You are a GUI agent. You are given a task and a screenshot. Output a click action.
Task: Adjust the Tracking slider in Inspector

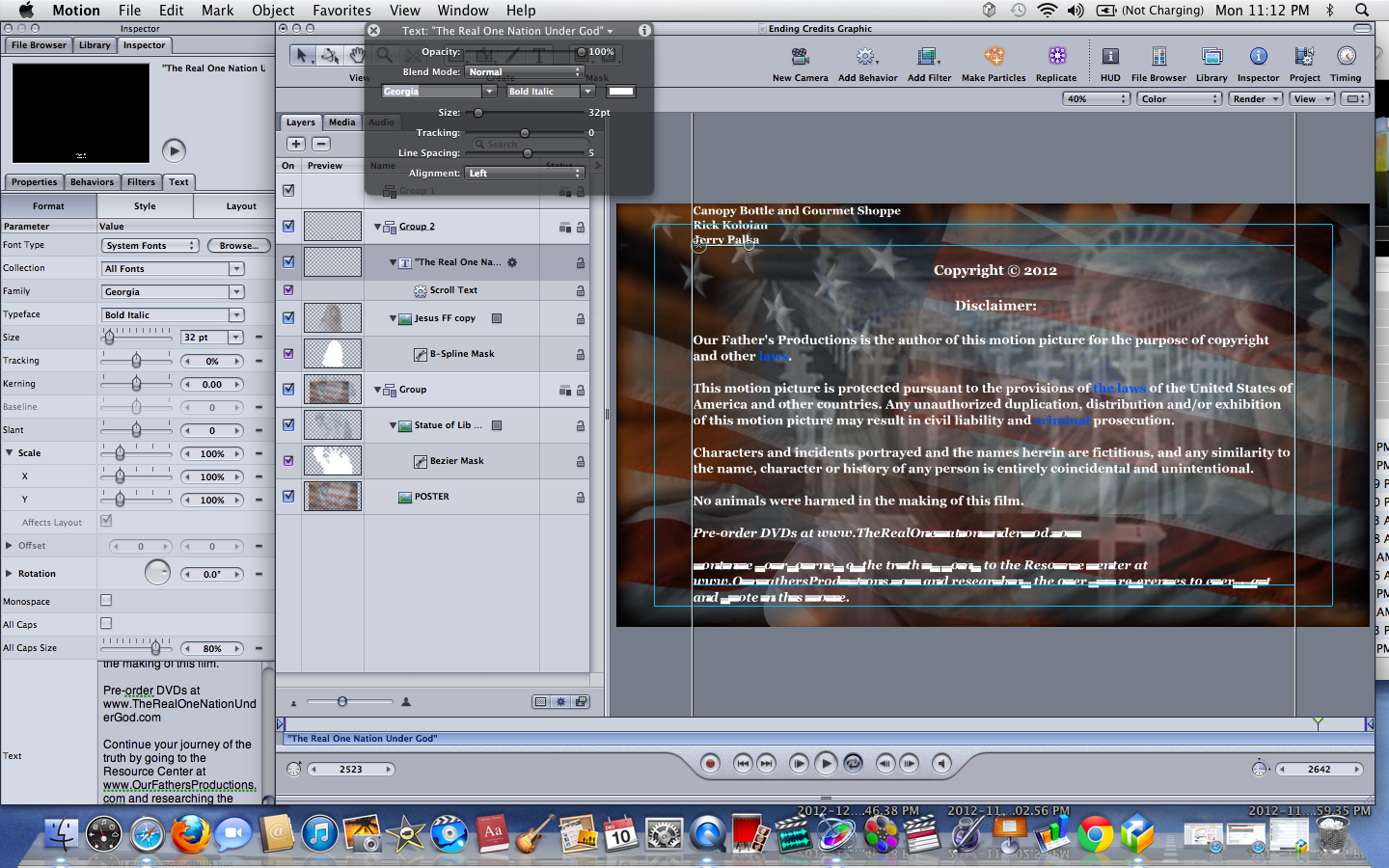click(136, 360)
